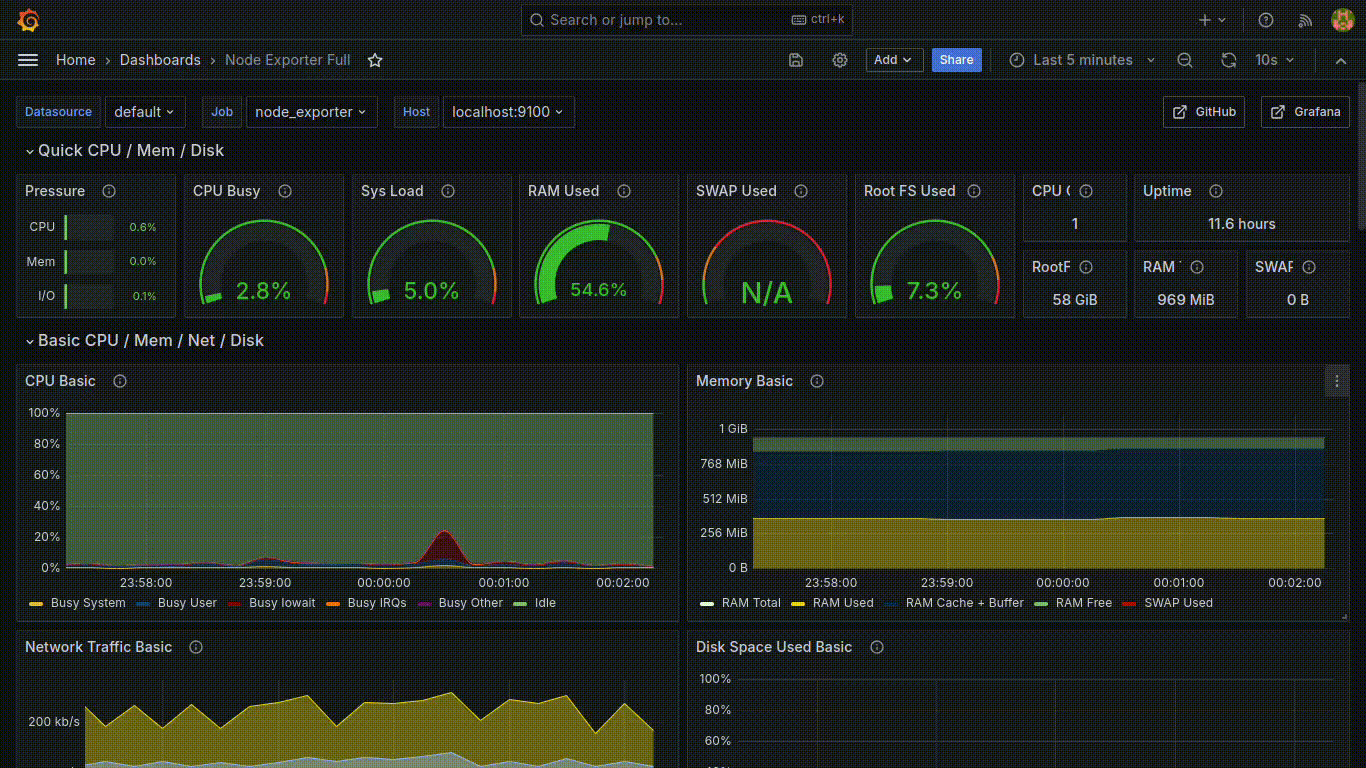Open the Job node_exporter dropdown
This screenshot has width=1366, height=768.
[311, 112]
